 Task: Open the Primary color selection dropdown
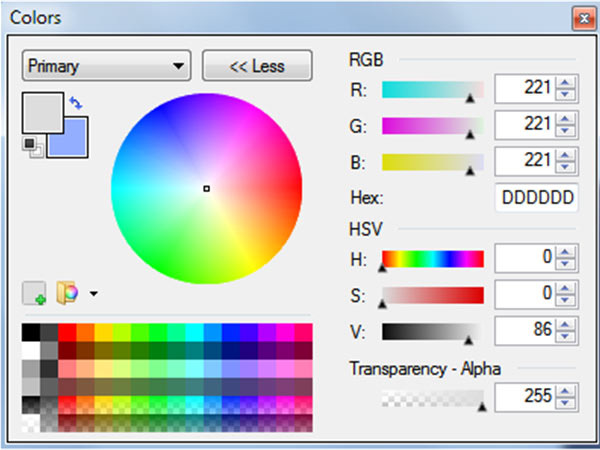coord(106,67)
